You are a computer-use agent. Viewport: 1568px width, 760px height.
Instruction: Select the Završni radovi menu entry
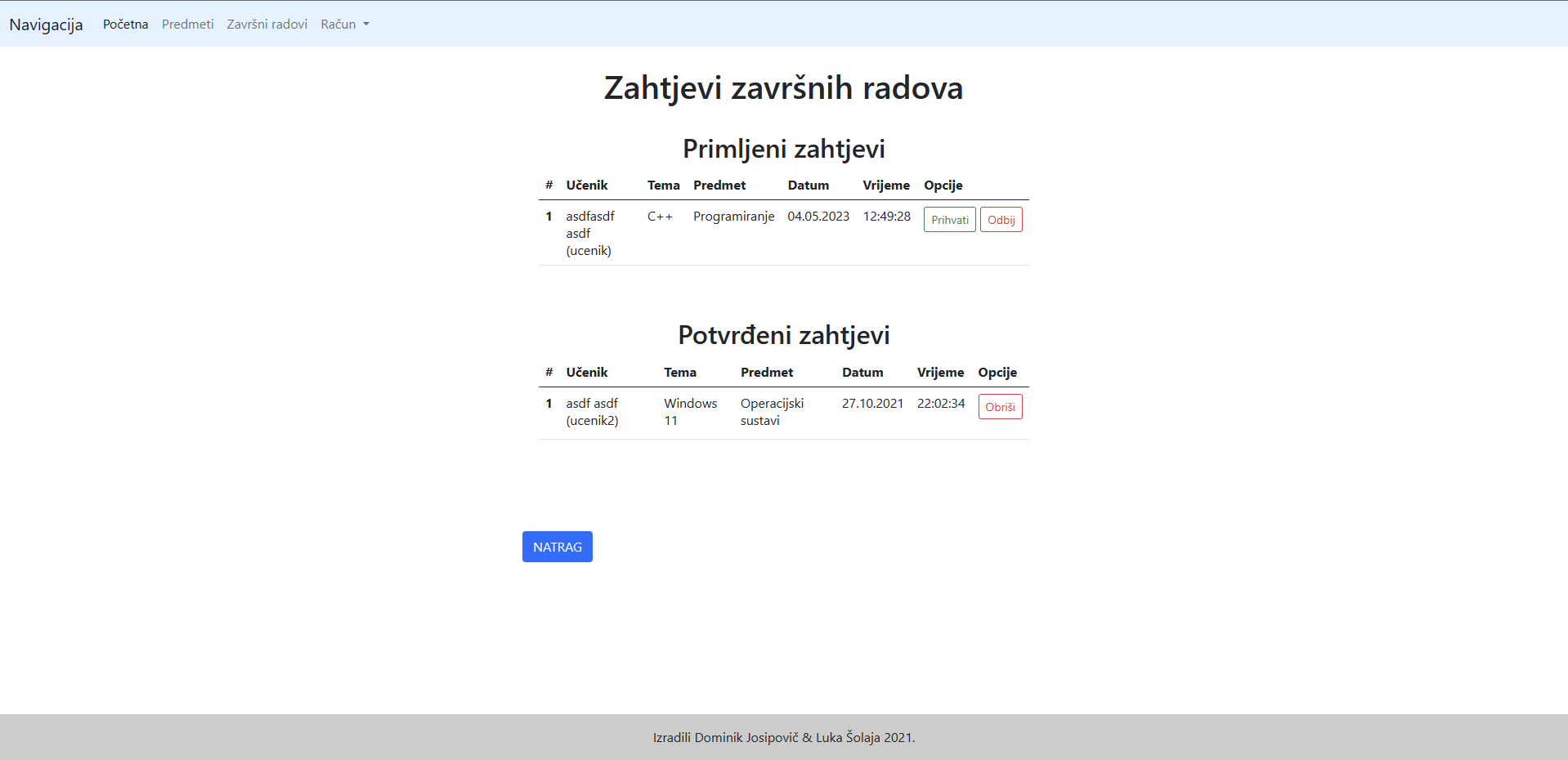click(x=267, y=24)
